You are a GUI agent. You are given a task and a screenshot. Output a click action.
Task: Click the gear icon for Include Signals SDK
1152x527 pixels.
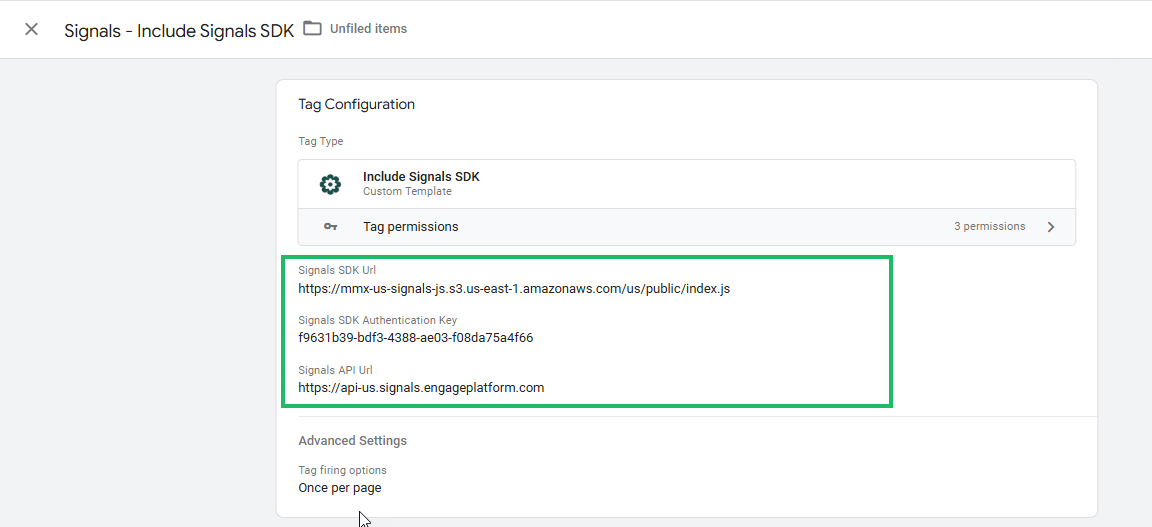pyautogui.click(x=330, y=184)
